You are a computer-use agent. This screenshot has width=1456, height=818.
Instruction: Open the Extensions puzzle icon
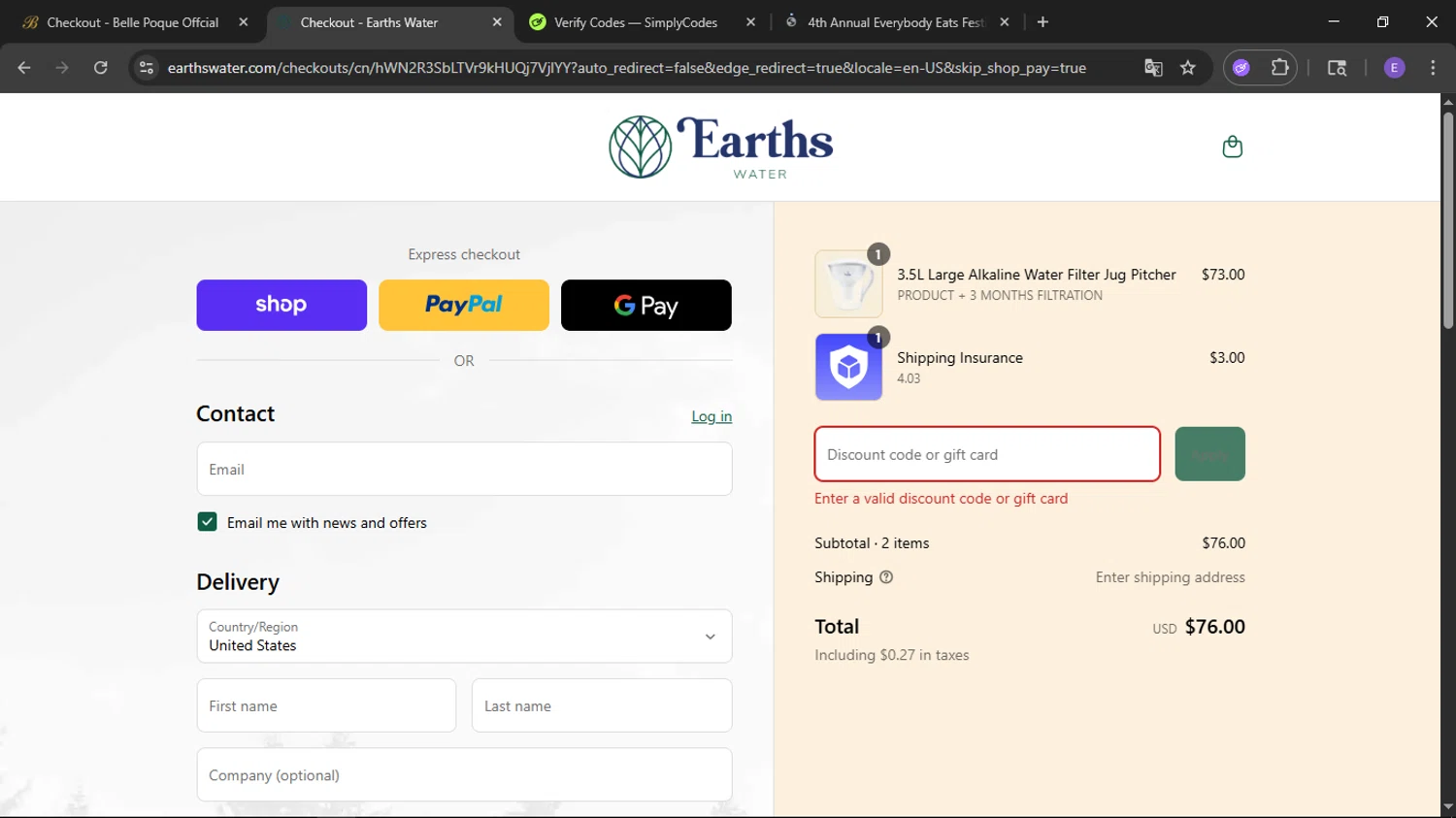[1280, 68]
